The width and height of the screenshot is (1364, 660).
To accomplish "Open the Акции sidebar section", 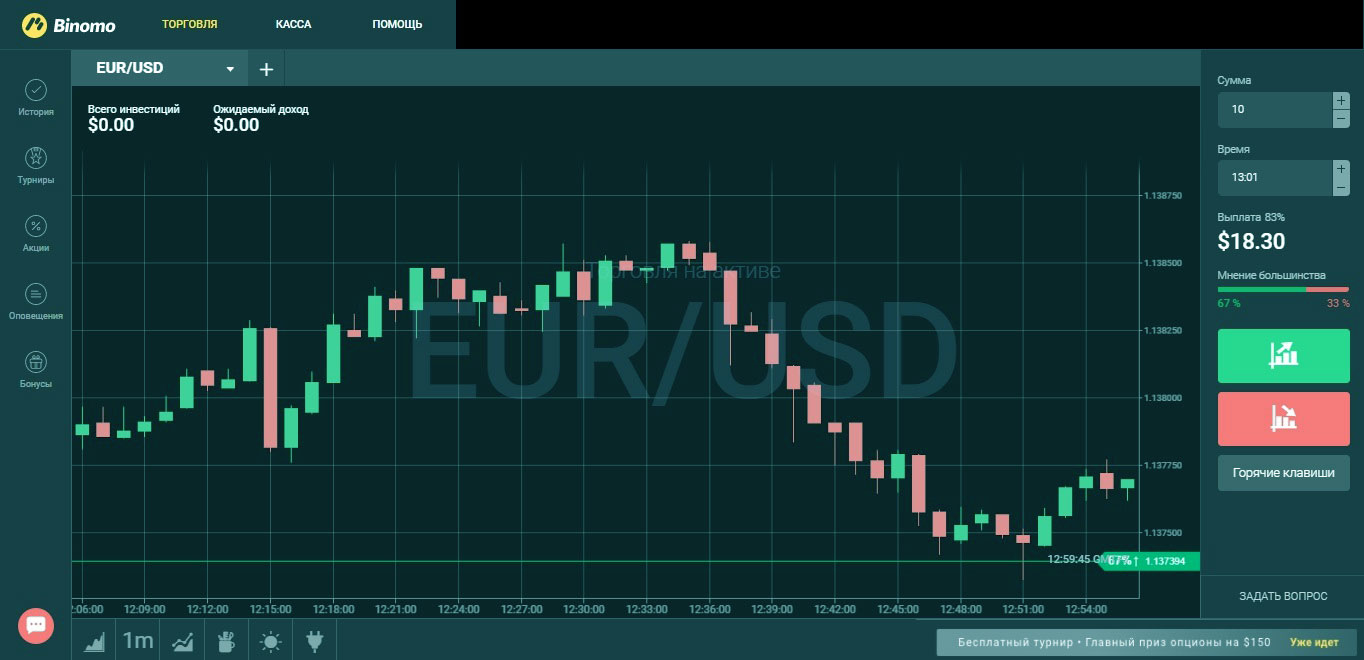I will [36, 234].
